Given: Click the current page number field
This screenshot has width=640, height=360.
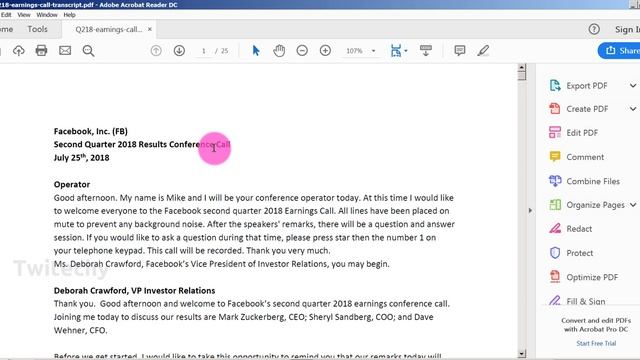Looking at the screenshot, I should click(x=203, y=51).
